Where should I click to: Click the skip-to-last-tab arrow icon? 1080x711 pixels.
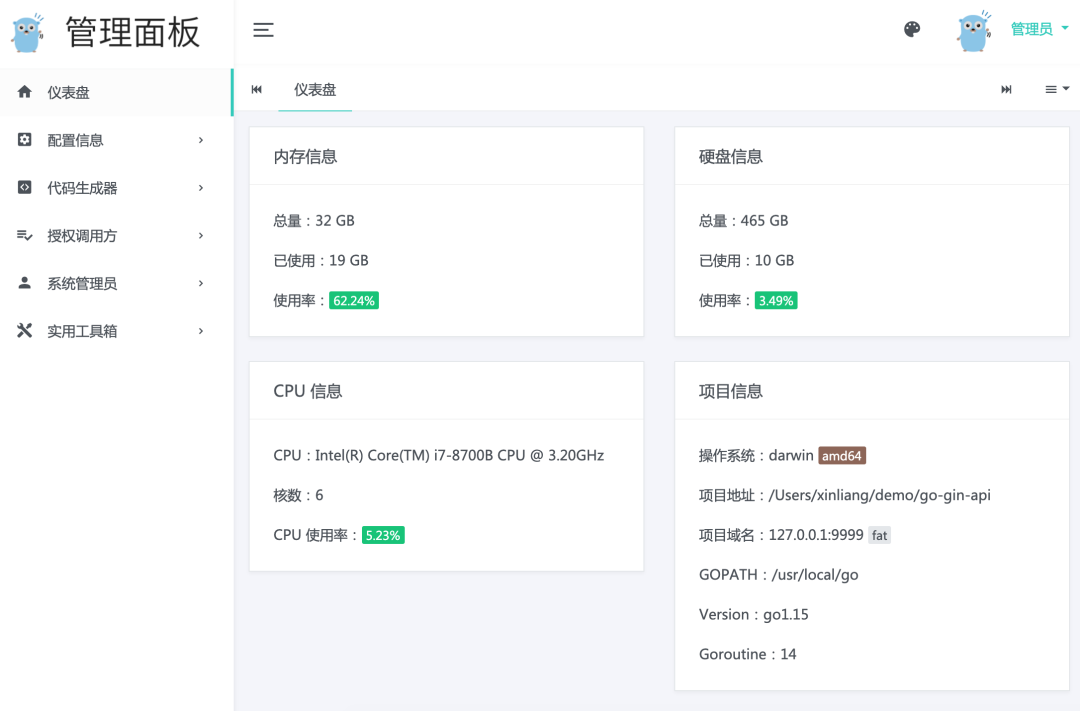pos(1006,89)
